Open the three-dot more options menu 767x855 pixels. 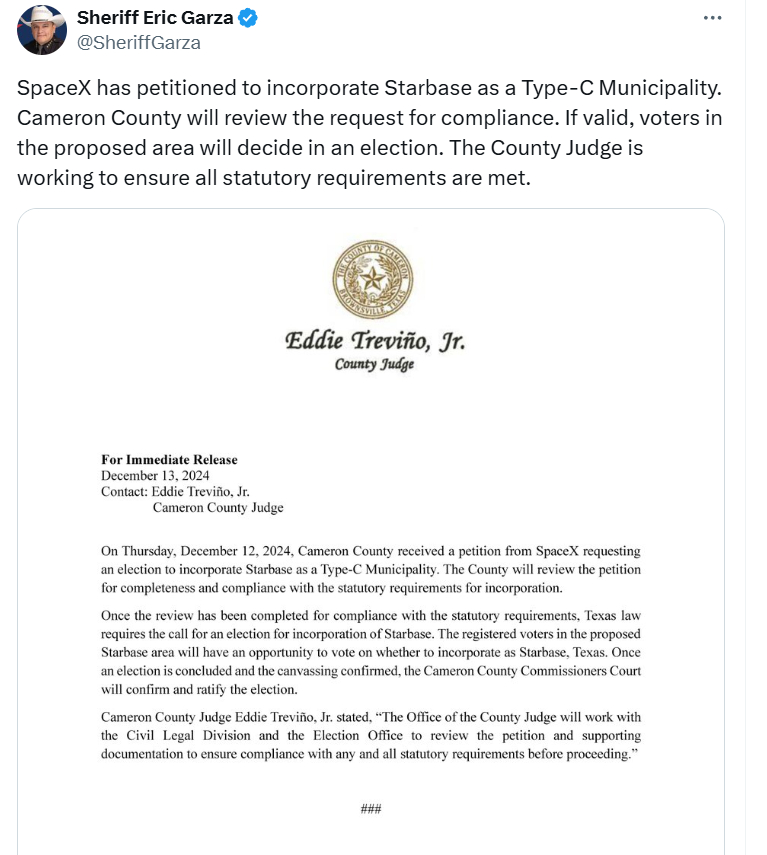point(712,18)
